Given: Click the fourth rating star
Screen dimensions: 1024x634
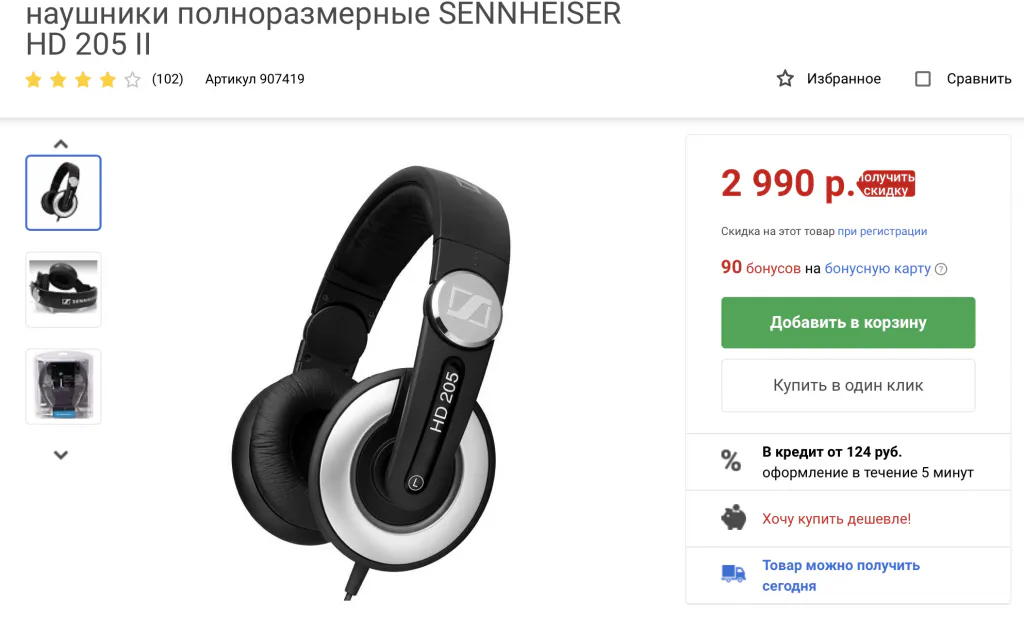Looking at the screenshot, I should tap(108, 80).
